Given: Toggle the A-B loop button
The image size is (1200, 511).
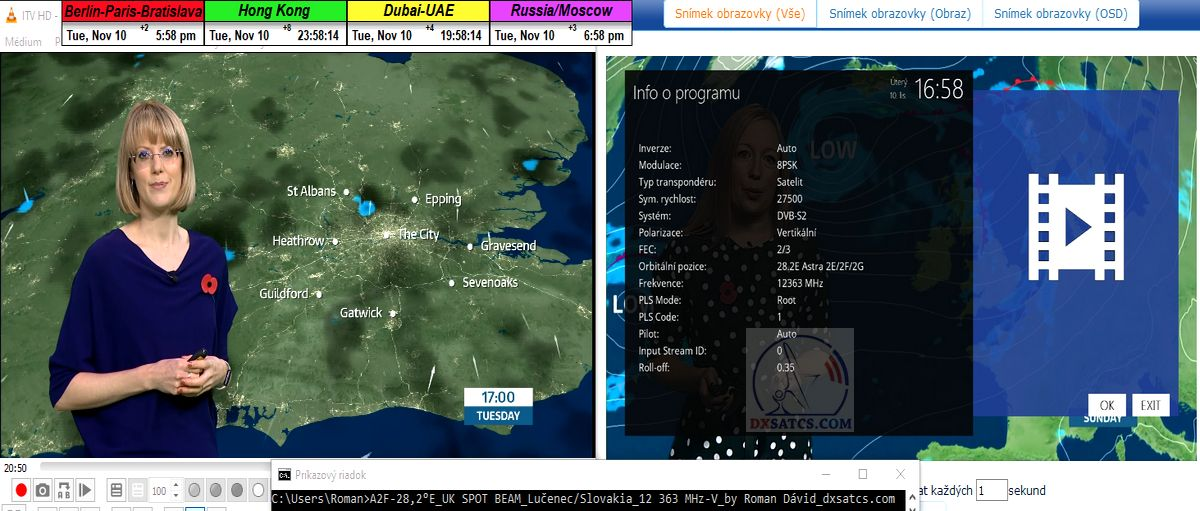Looking at the screenshot, I should pos(64,490).
